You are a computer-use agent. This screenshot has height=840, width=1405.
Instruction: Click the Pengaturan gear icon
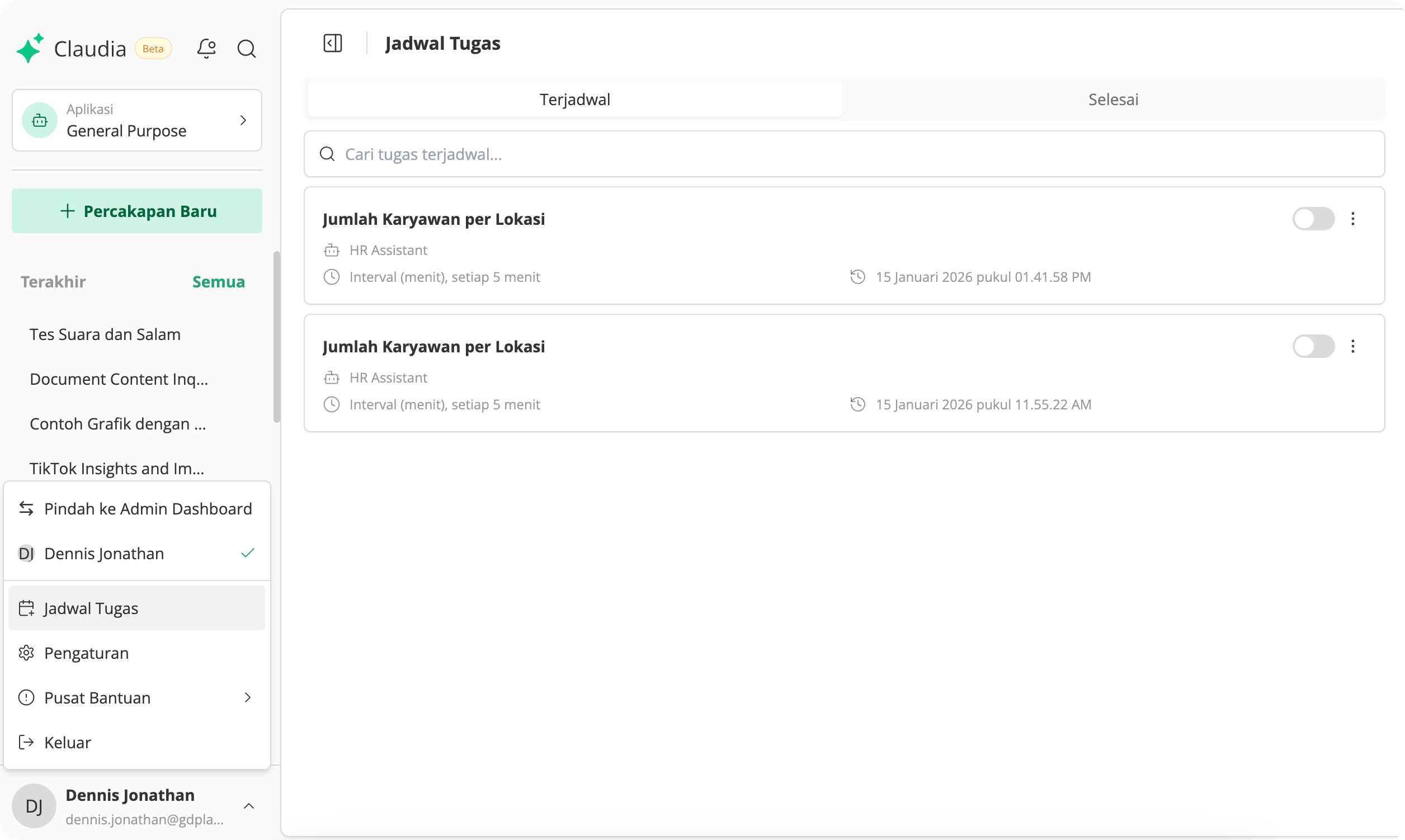(x=27, y=653)
